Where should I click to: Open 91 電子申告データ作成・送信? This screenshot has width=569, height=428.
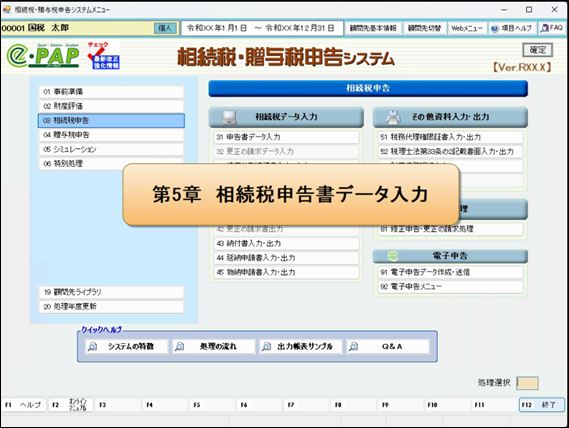(450, 272)
